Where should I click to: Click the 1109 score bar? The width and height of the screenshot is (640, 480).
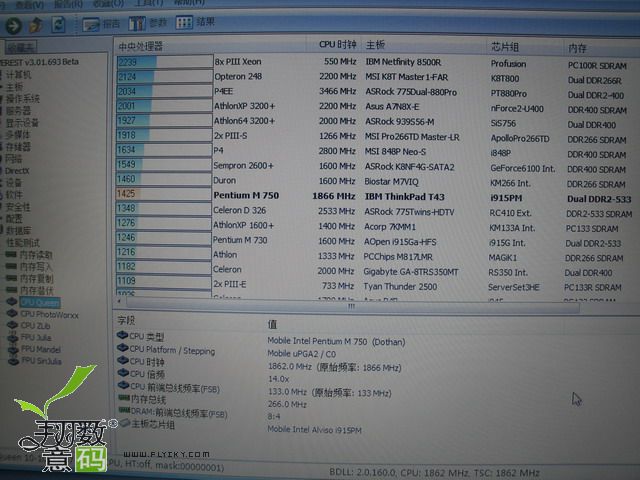[x=163, y=281]
